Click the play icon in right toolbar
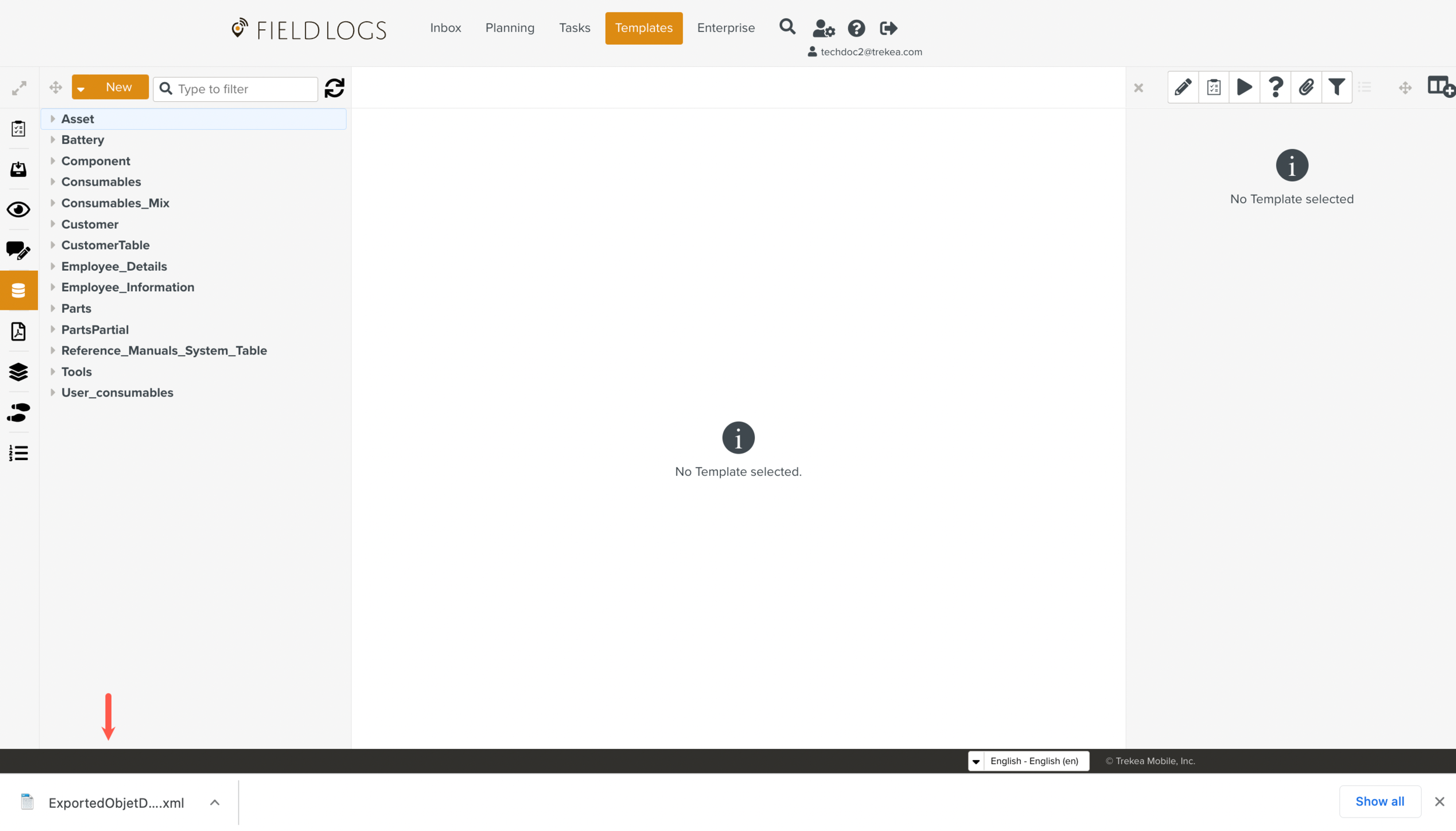 [x=1245, y=87]
